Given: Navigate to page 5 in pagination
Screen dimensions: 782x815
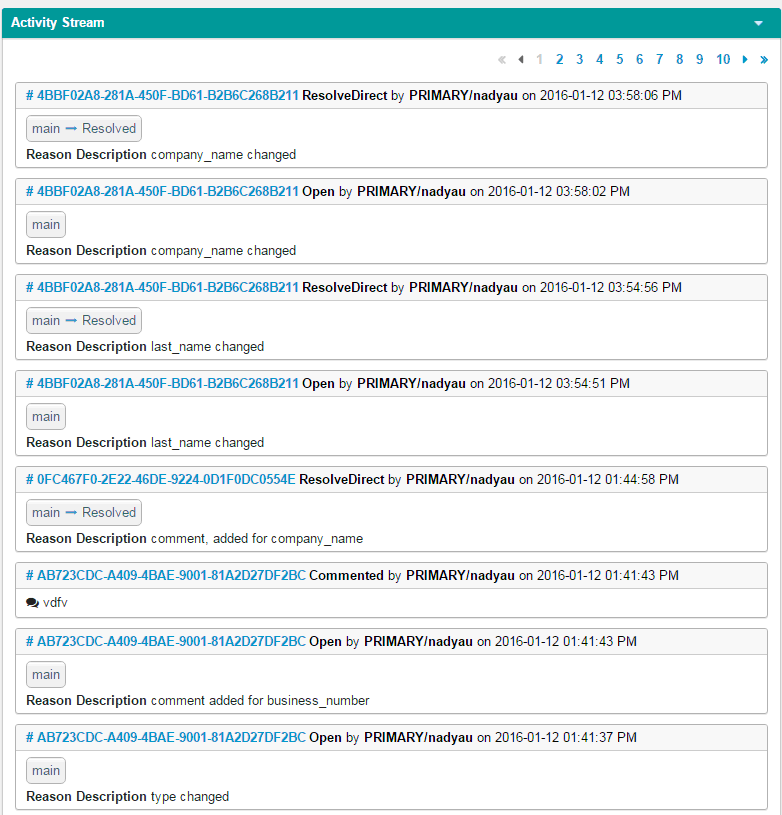Looking at the screenshot, I should (x=620, y=60).
